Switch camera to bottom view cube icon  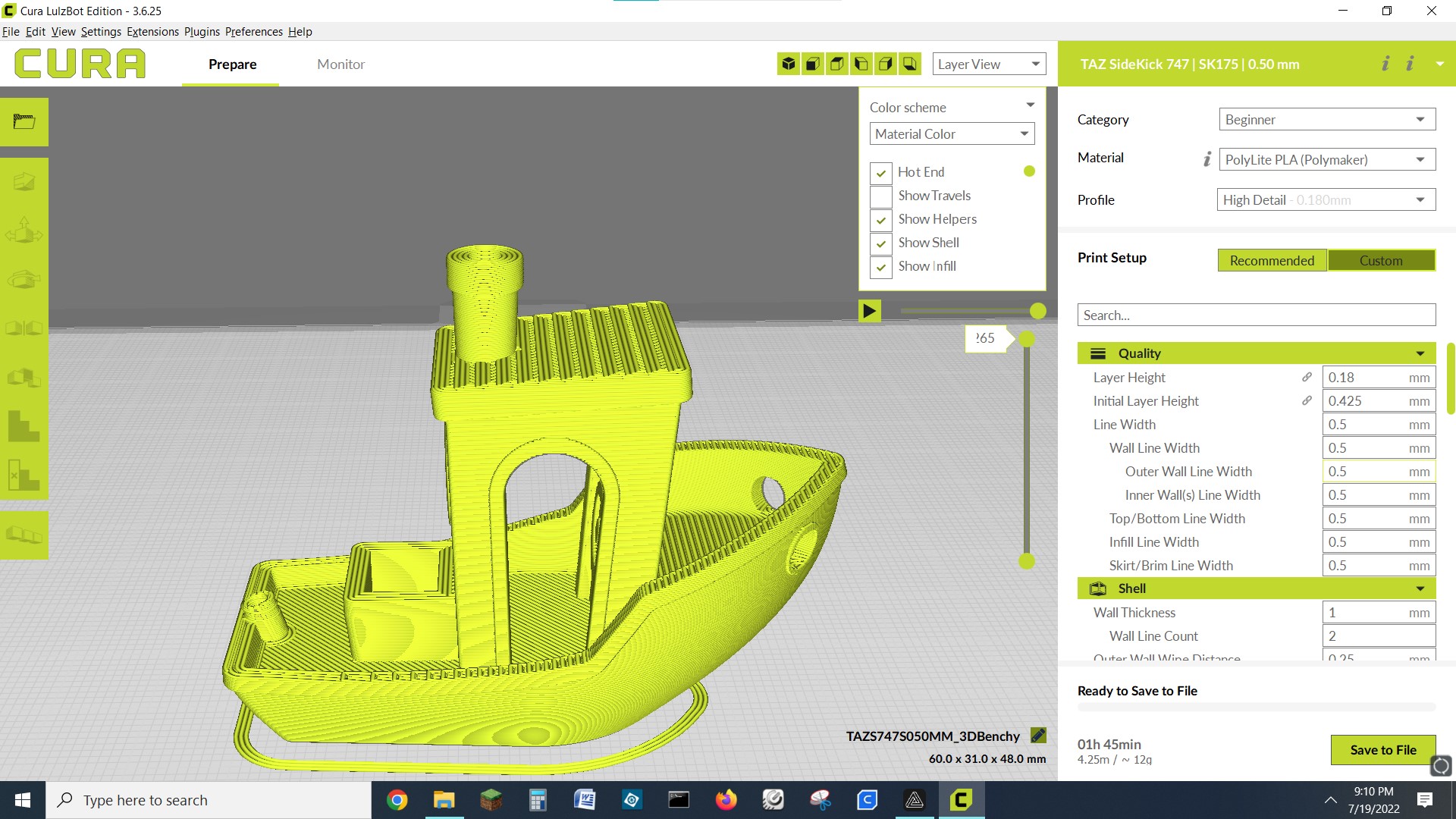click(x=910, y=64)
